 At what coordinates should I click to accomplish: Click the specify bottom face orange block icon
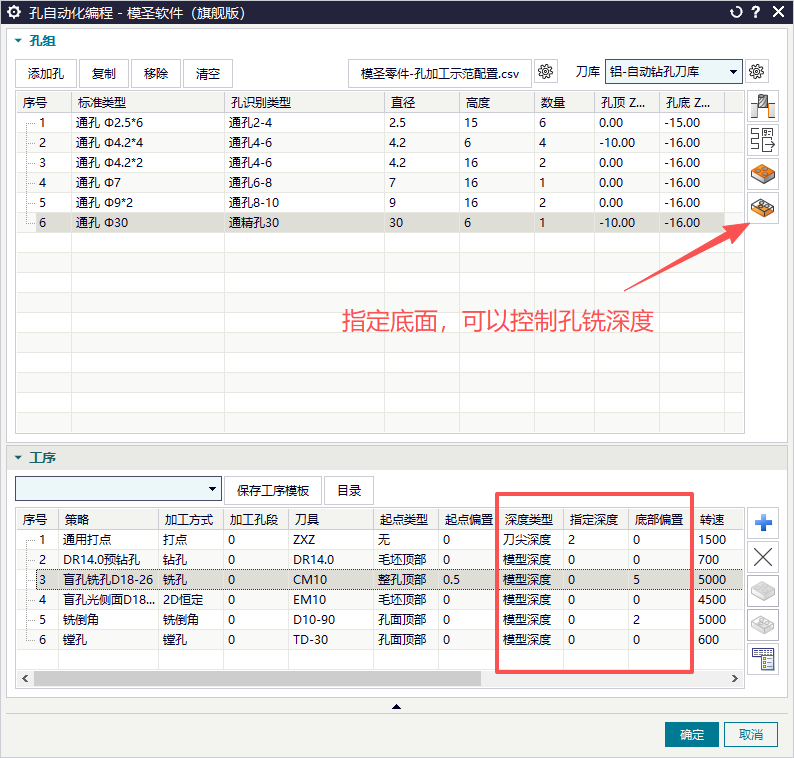pyautogui.click(x=763, y=207)
